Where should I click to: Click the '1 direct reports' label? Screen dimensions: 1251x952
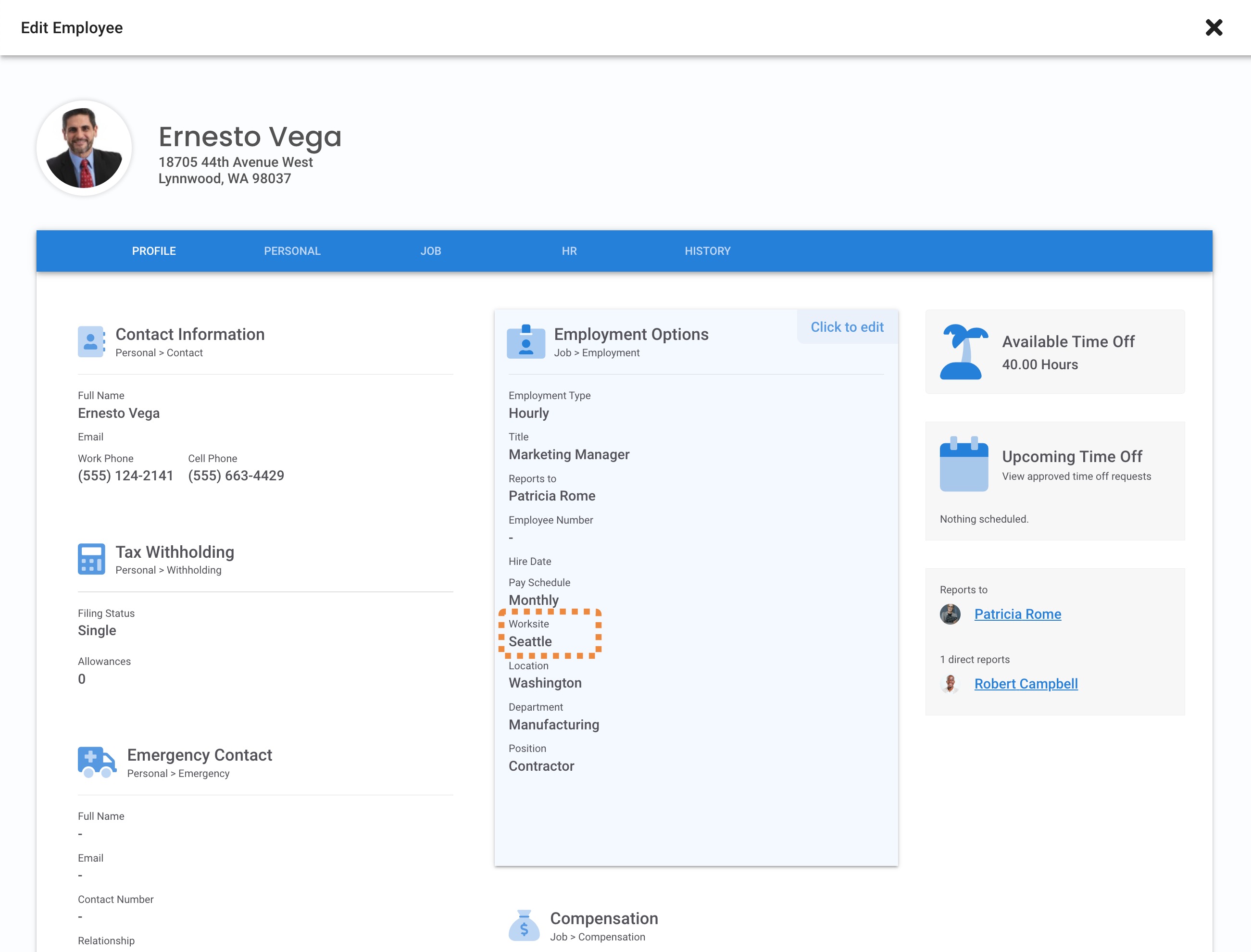pyautogui.click(x=975, y=660)
